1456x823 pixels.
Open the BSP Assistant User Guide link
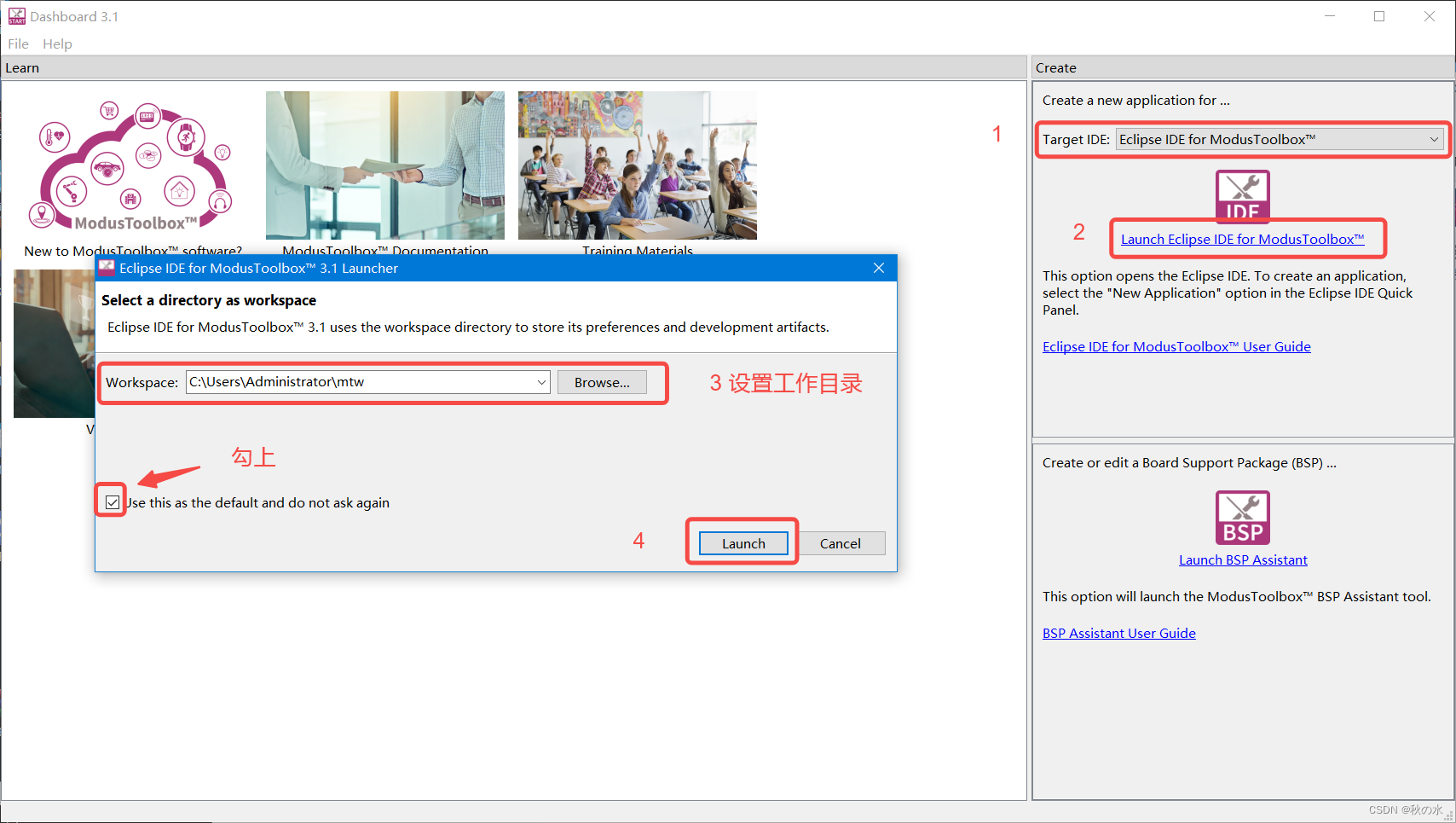[x=1118, y=633]
